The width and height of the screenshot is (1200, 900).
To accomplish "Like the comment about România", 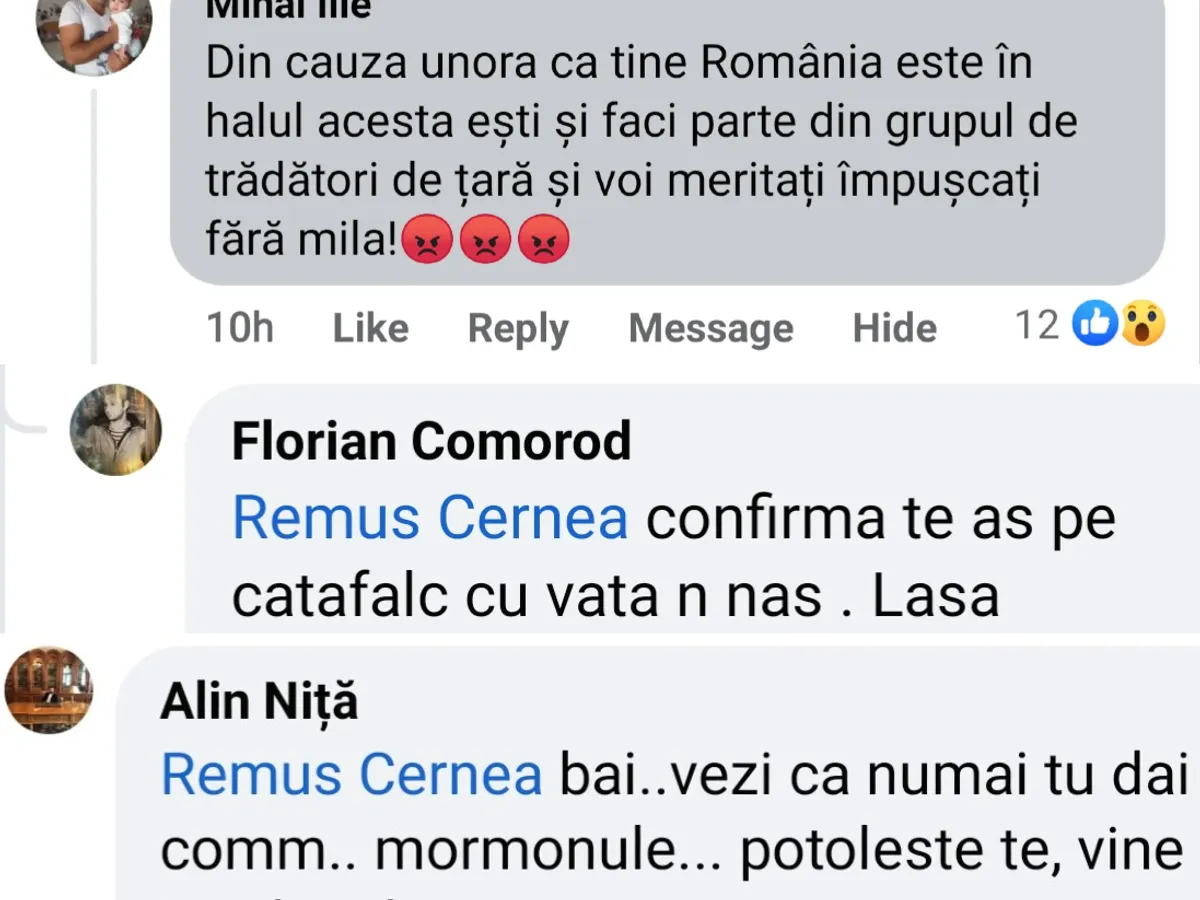I will (x=370, y=328).
